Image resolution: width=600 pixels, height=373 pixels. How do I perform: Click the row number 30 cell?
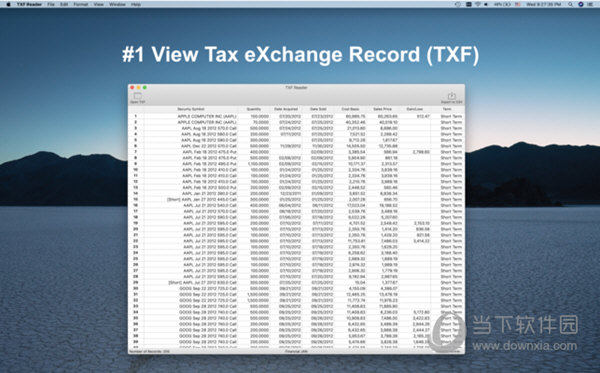(135, 288)
